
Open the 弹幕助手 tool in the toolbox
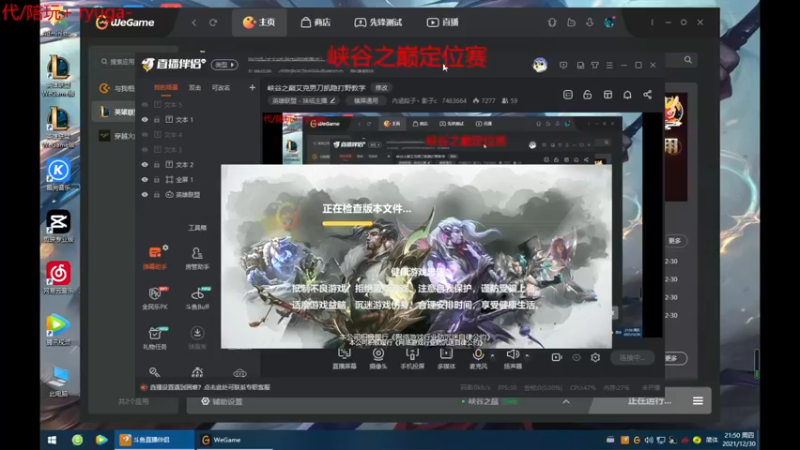coord(155,258)
